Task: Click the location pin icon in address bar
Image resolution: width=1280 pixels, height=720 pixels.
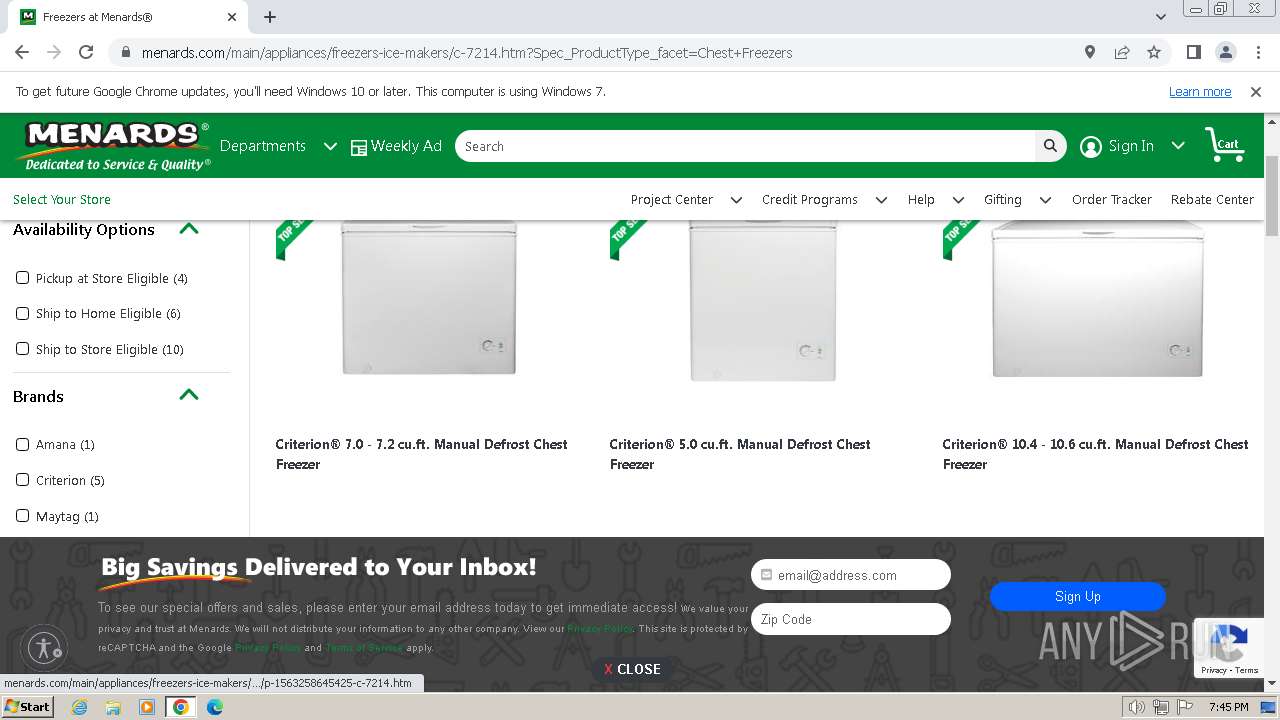Action: pos(1090,52)
